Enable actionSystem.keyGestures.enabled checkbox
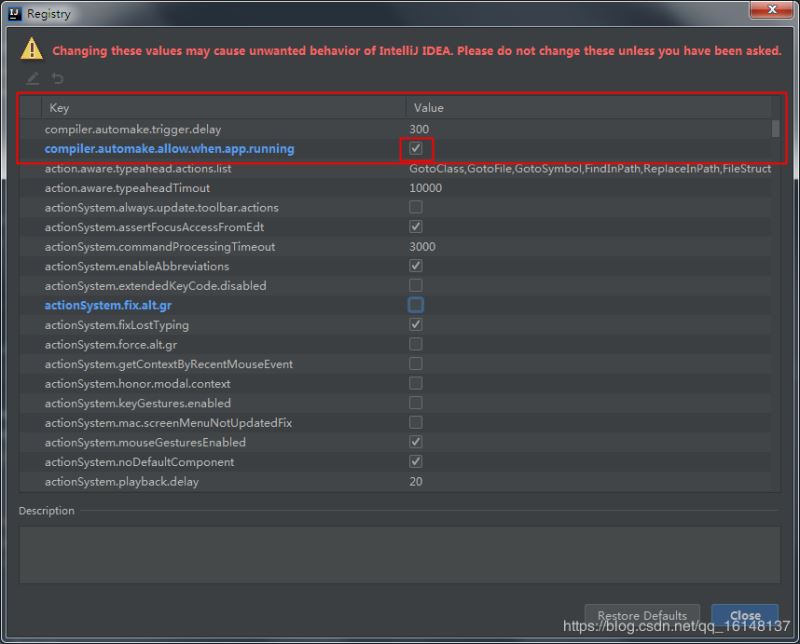The image size is (800, 644). pyautogui.click(x=416, y=403)
